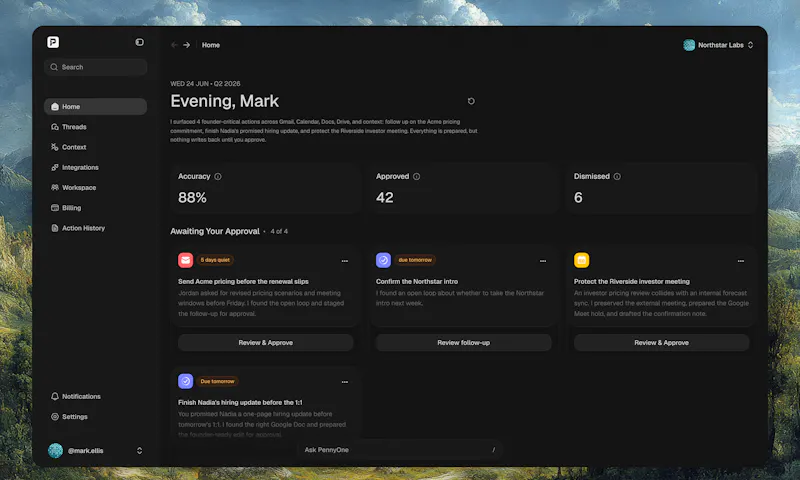The height and width of the screenshot is (480, 800).
Task: Open more options on Nadia hiring card
Action: pos(345,382)
